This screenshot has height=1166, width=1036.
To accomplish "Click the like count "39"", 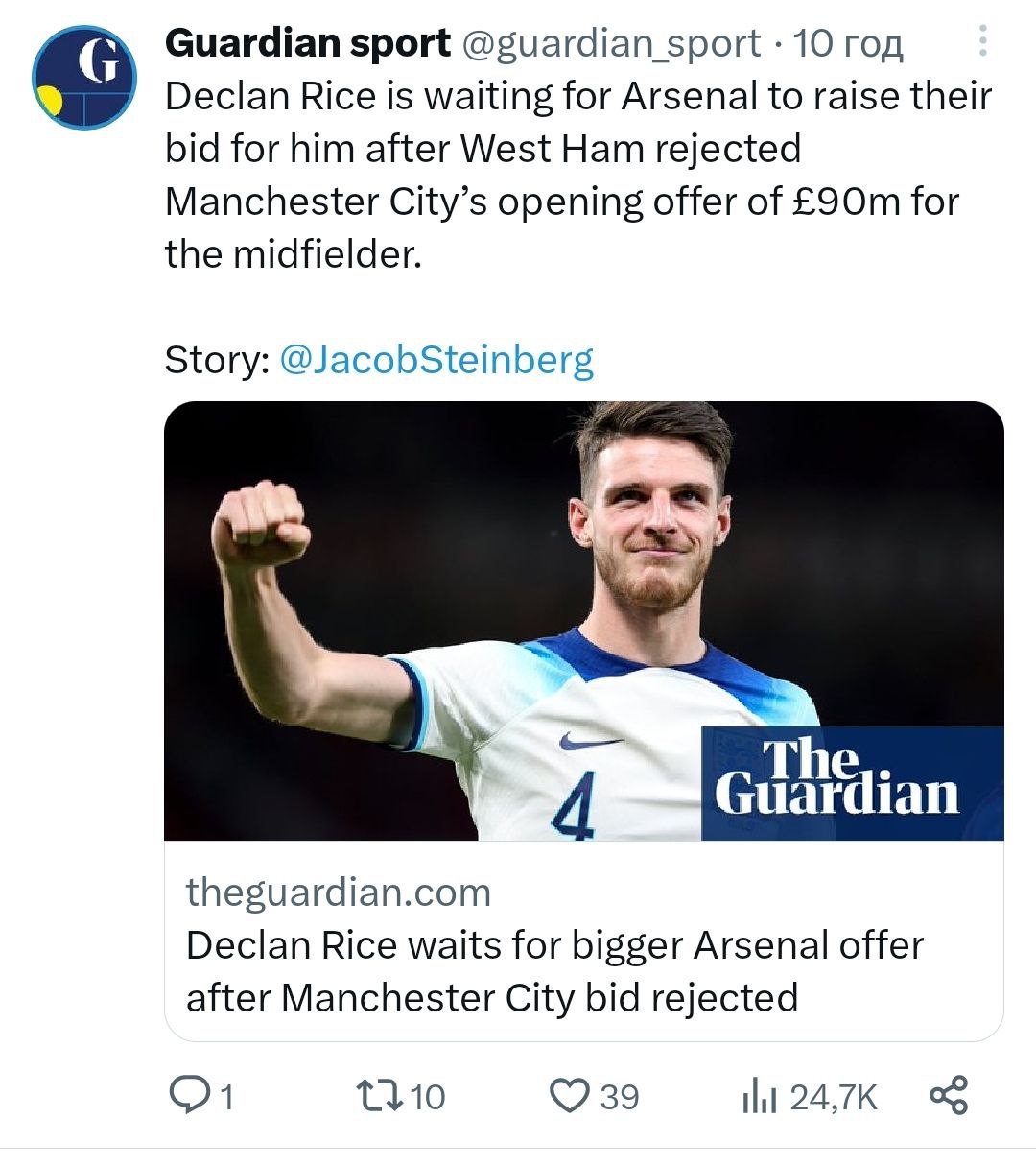I will click(620, 1097).
